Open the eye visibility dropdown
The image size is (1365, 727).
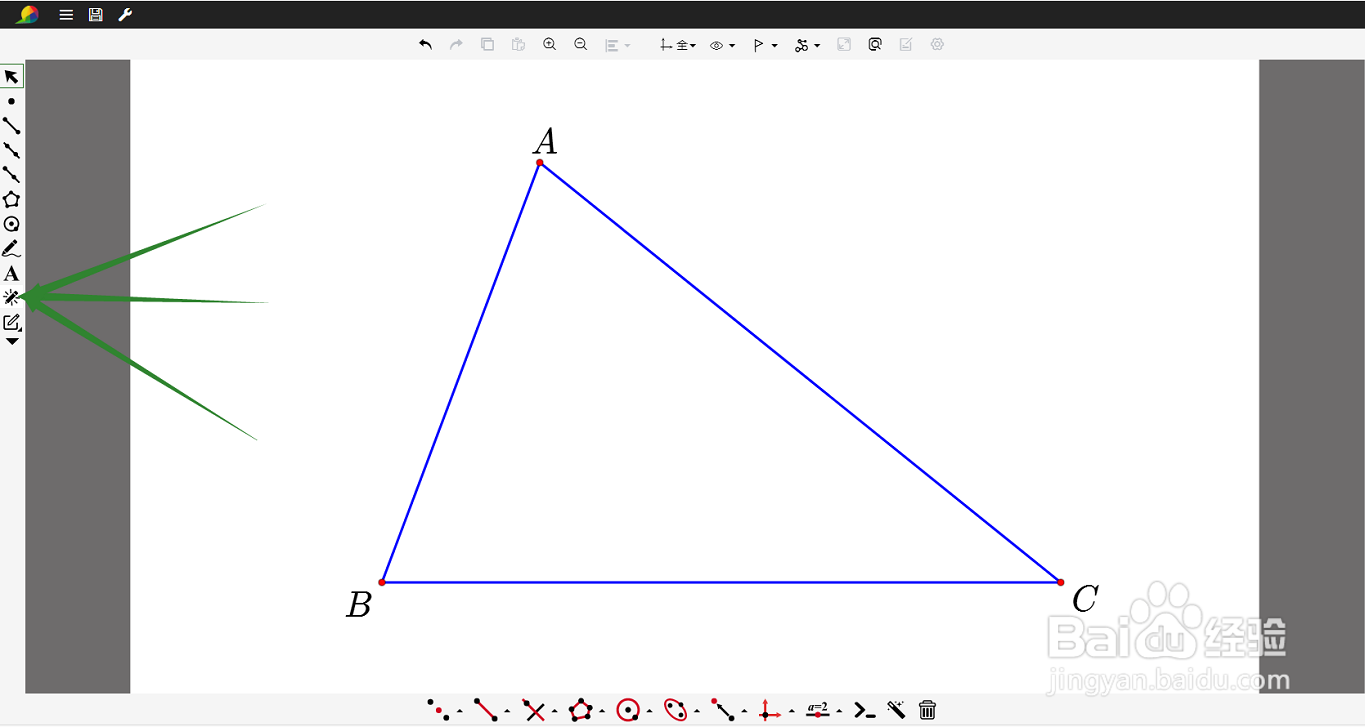pyautogui.click(x=722, y=45)
